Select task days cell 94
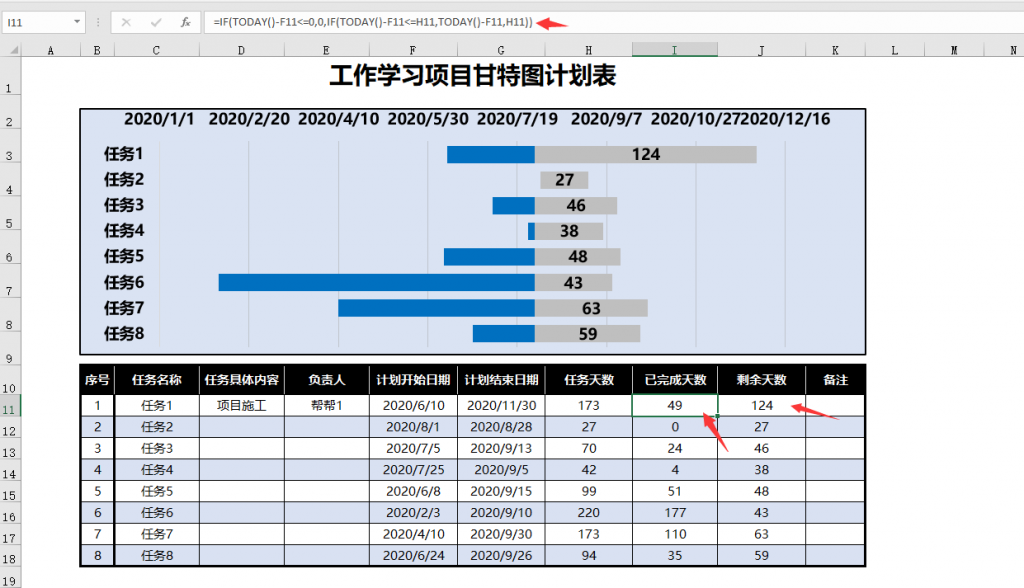This screenshot has height=588, width=1024. (589, 555)
